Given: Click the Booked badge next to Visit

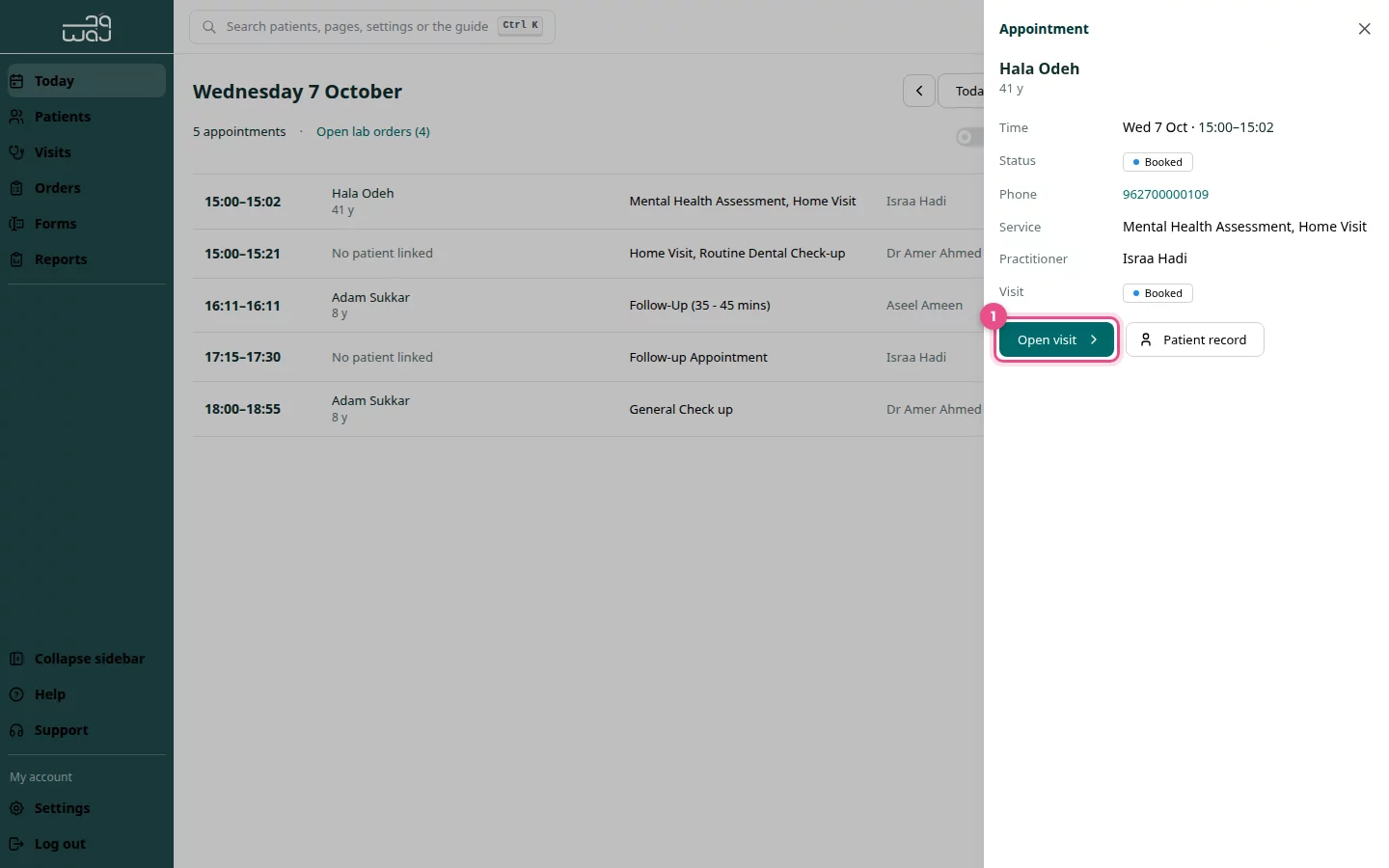Looking at the screenshot, I should (x=1157, y=293).
